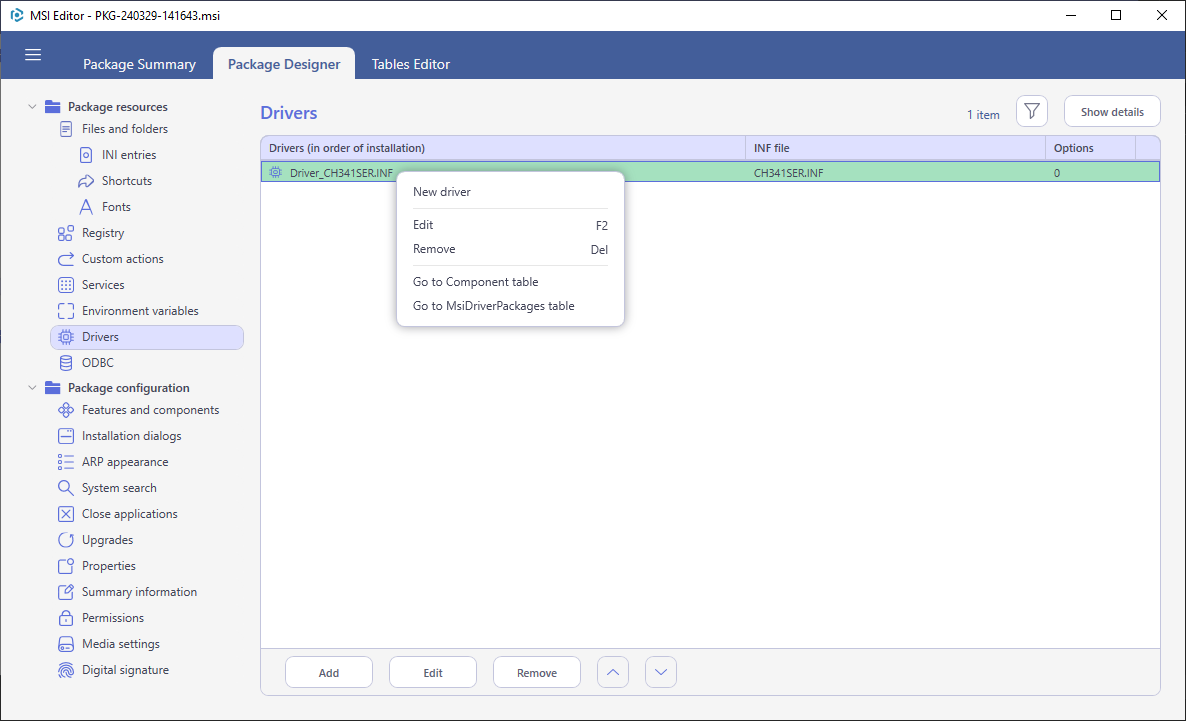Click the bottom Edit button
1186x721 pixels.
(433, 673)
